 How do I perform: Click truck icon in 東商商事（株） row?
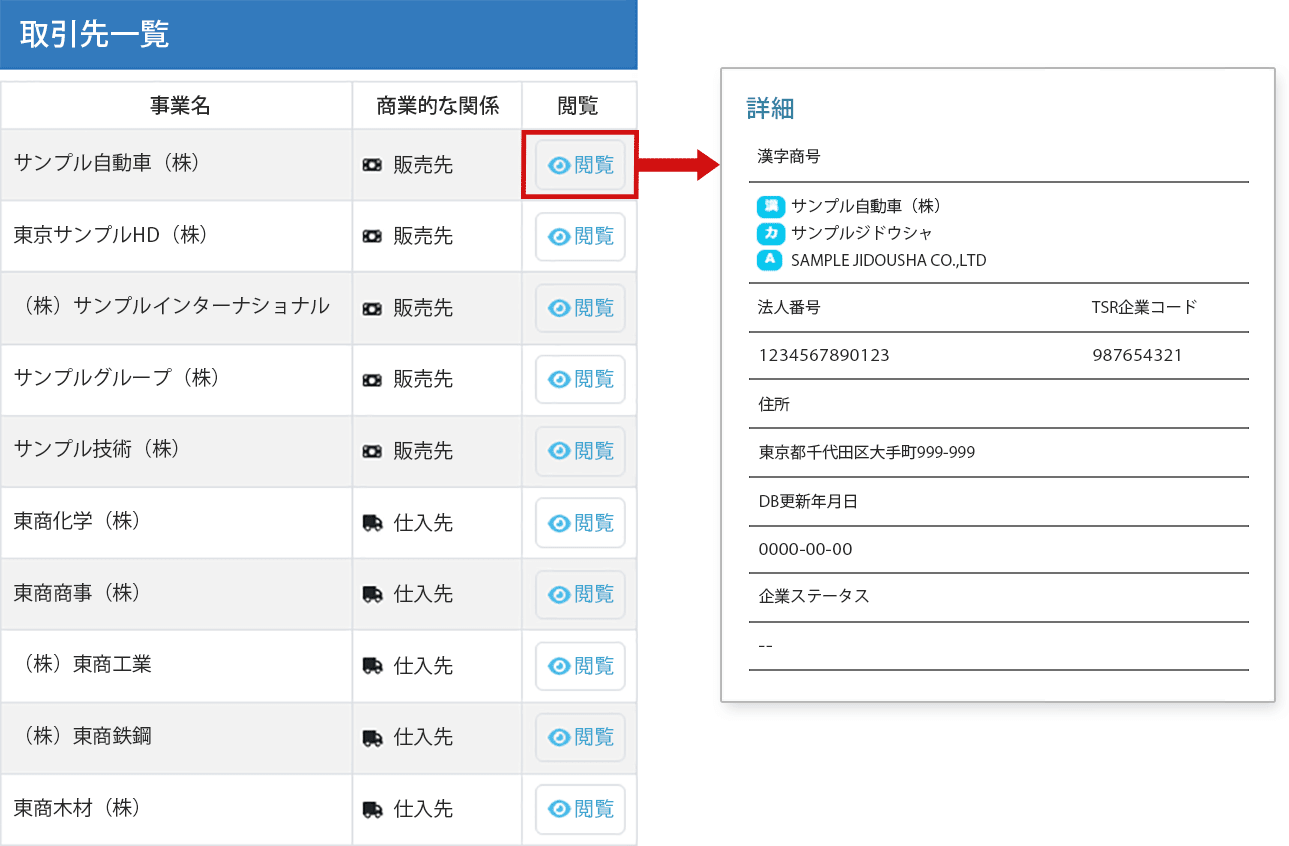372,595
